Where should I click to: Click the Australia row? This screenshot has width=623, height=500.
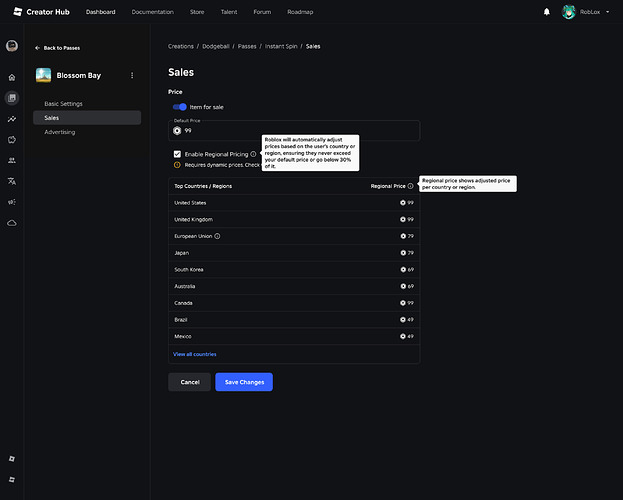[294, 286]
